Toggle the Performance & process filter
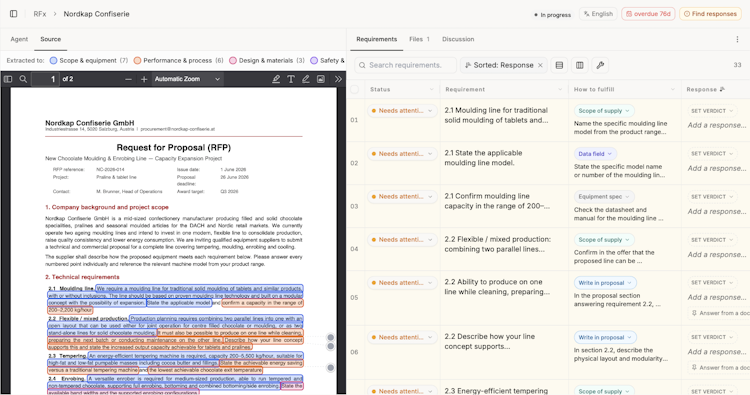 (178, 60)
